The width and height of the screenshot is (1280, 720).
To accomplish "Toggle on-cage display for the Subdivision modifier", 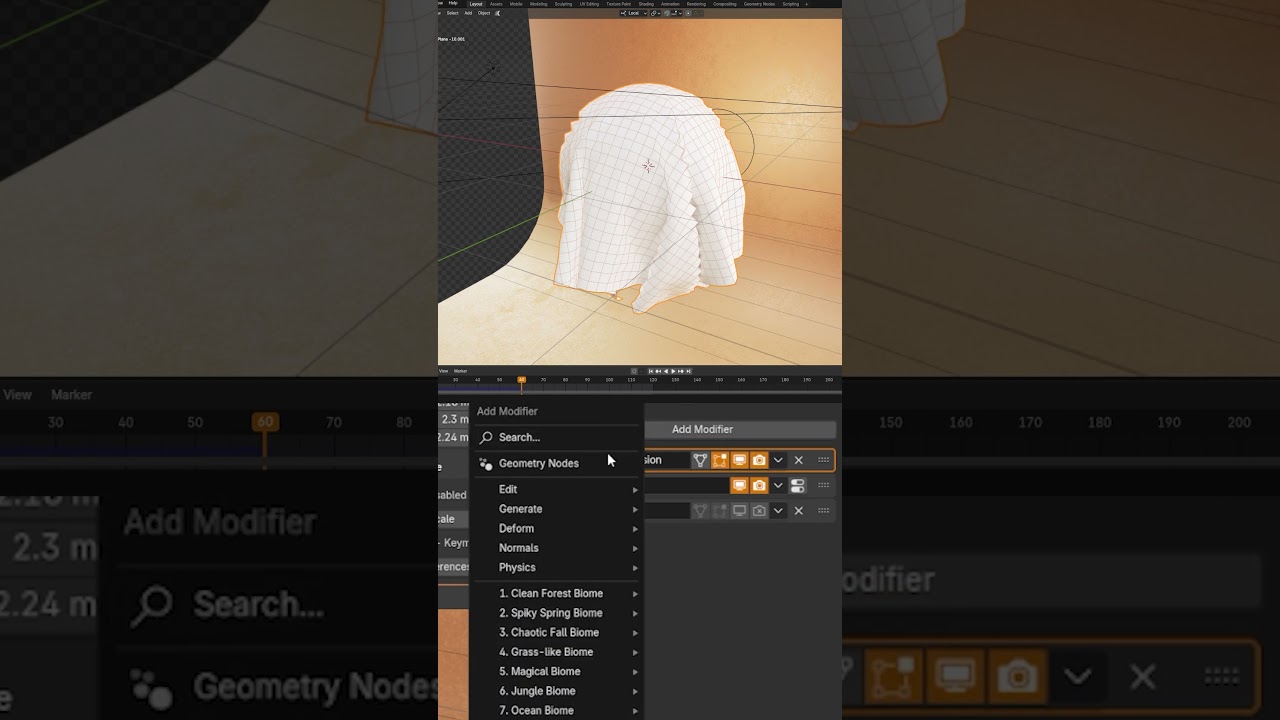I will point(700,460).
